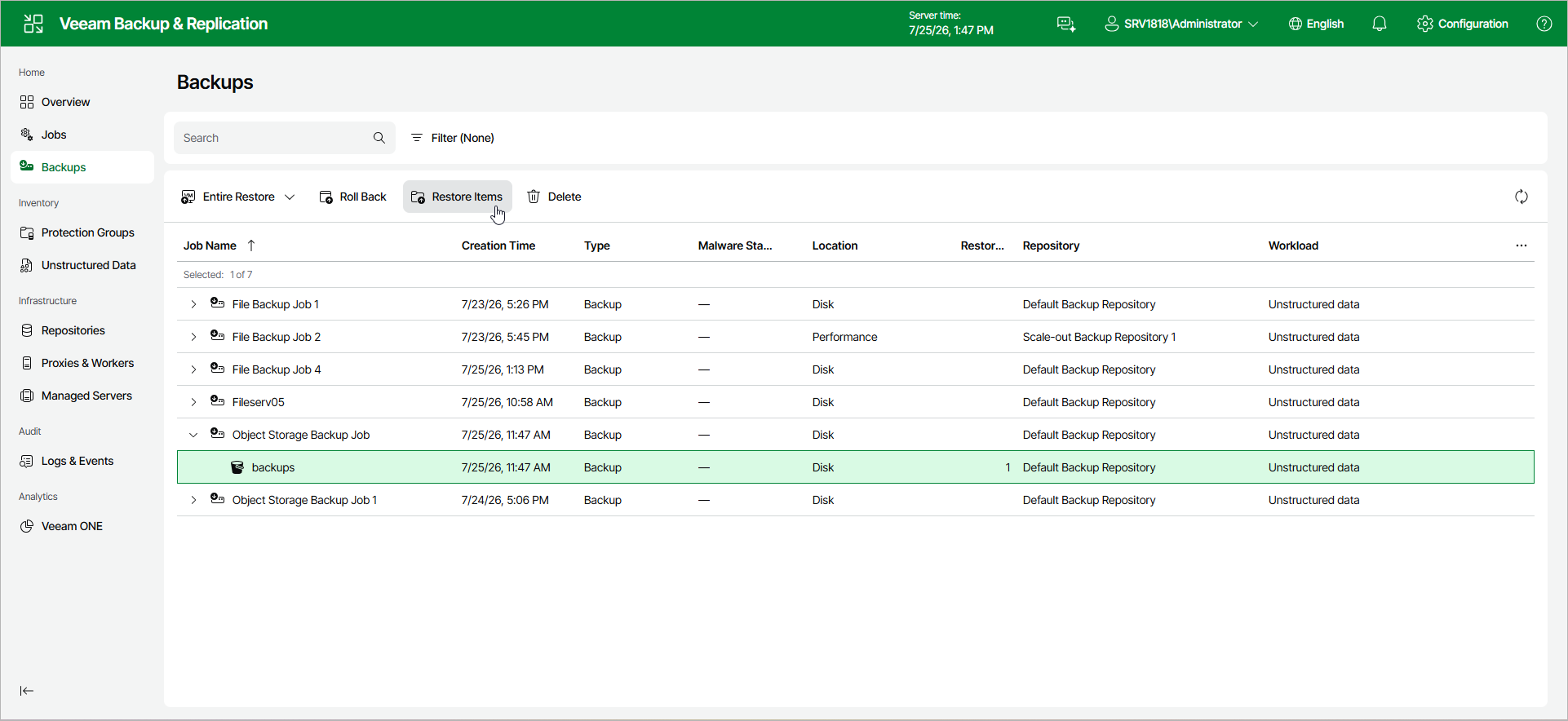Click the Restore Items button
Viewport: 1568px width, 721px height.
point(457,197)
